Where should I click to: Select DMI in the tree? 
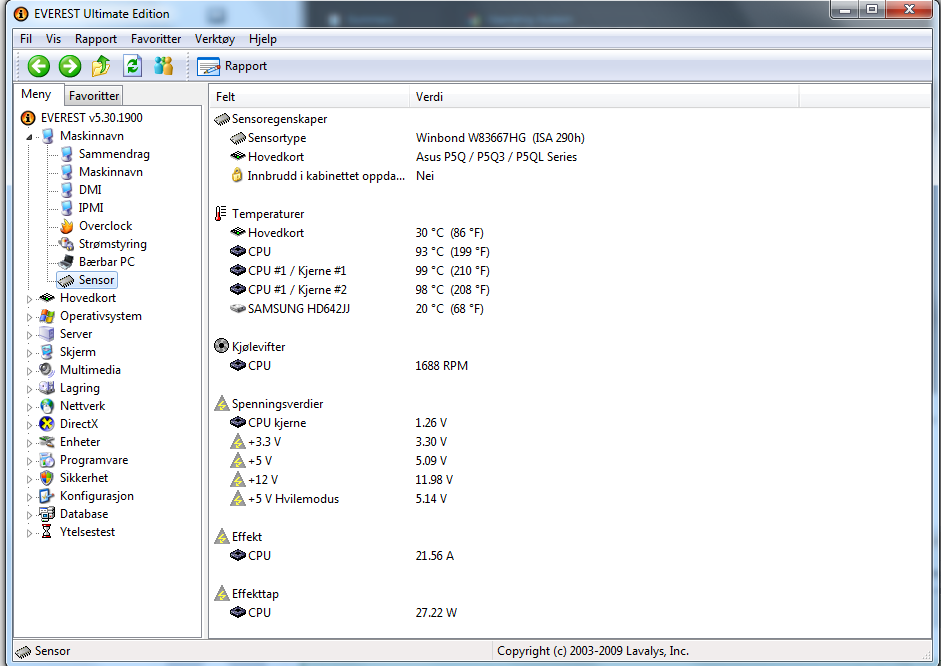coord(90,190)
